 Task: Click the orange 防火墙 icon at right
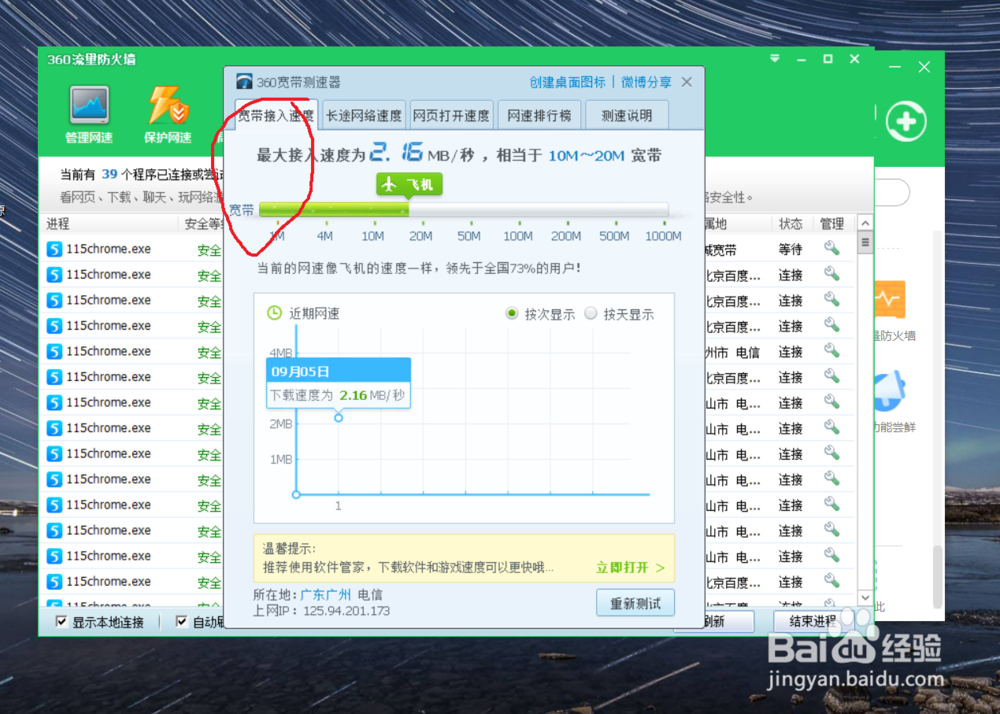(891, 300)
